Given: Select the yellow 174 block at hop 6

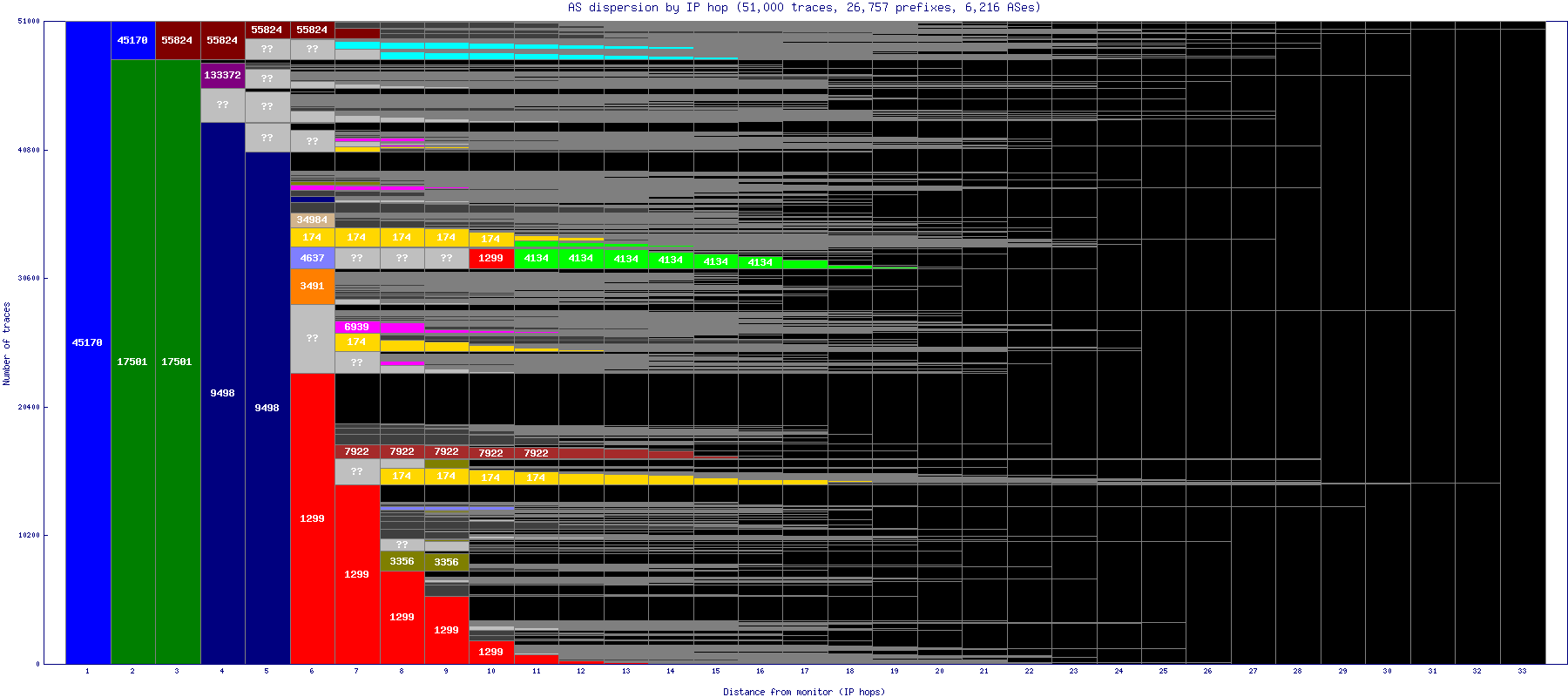Looking at the screenshot, I should tap(312, 237).
